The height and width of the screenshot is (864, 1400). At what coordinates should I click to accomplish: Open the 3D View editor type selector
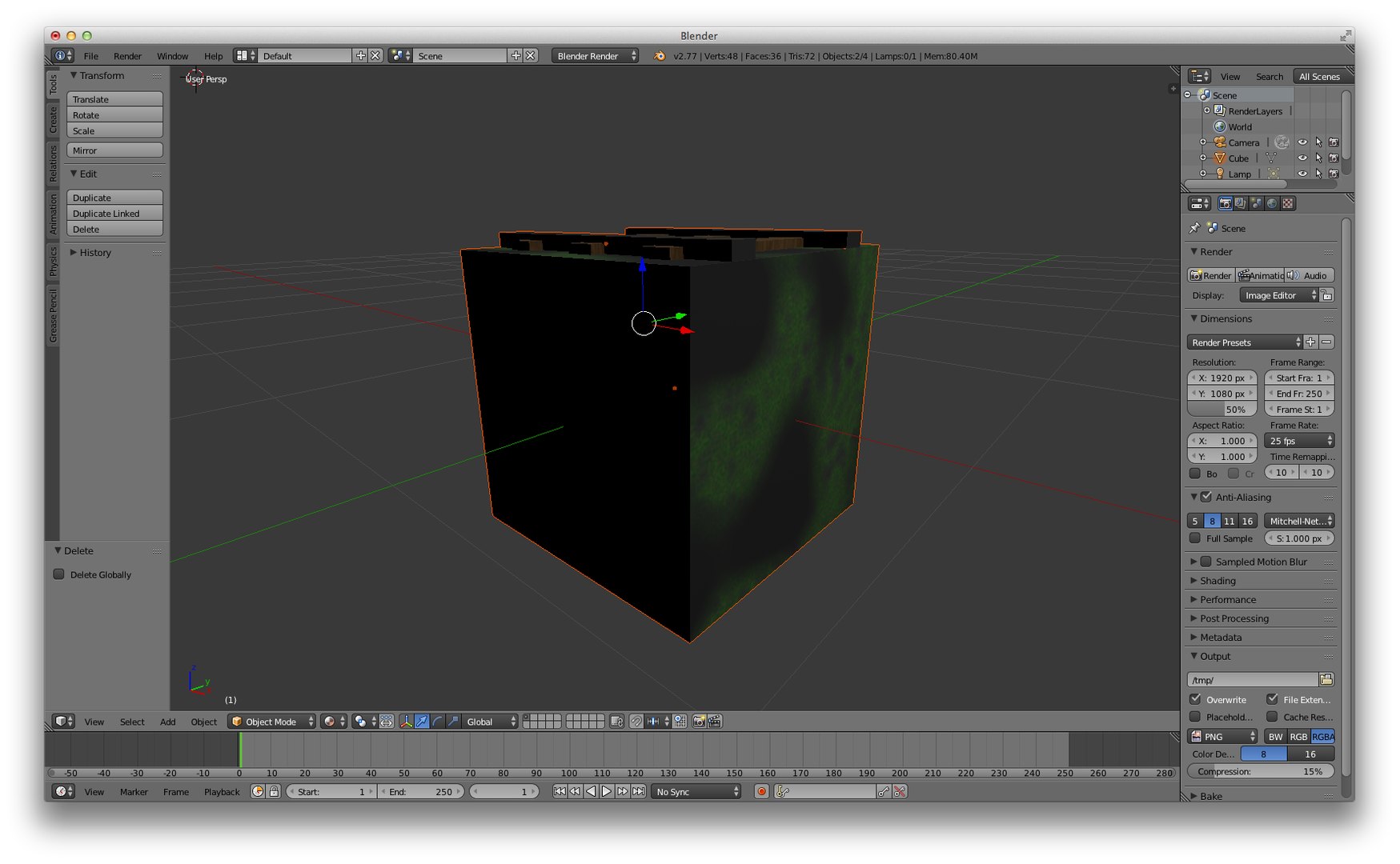click(x=63, y=721)
